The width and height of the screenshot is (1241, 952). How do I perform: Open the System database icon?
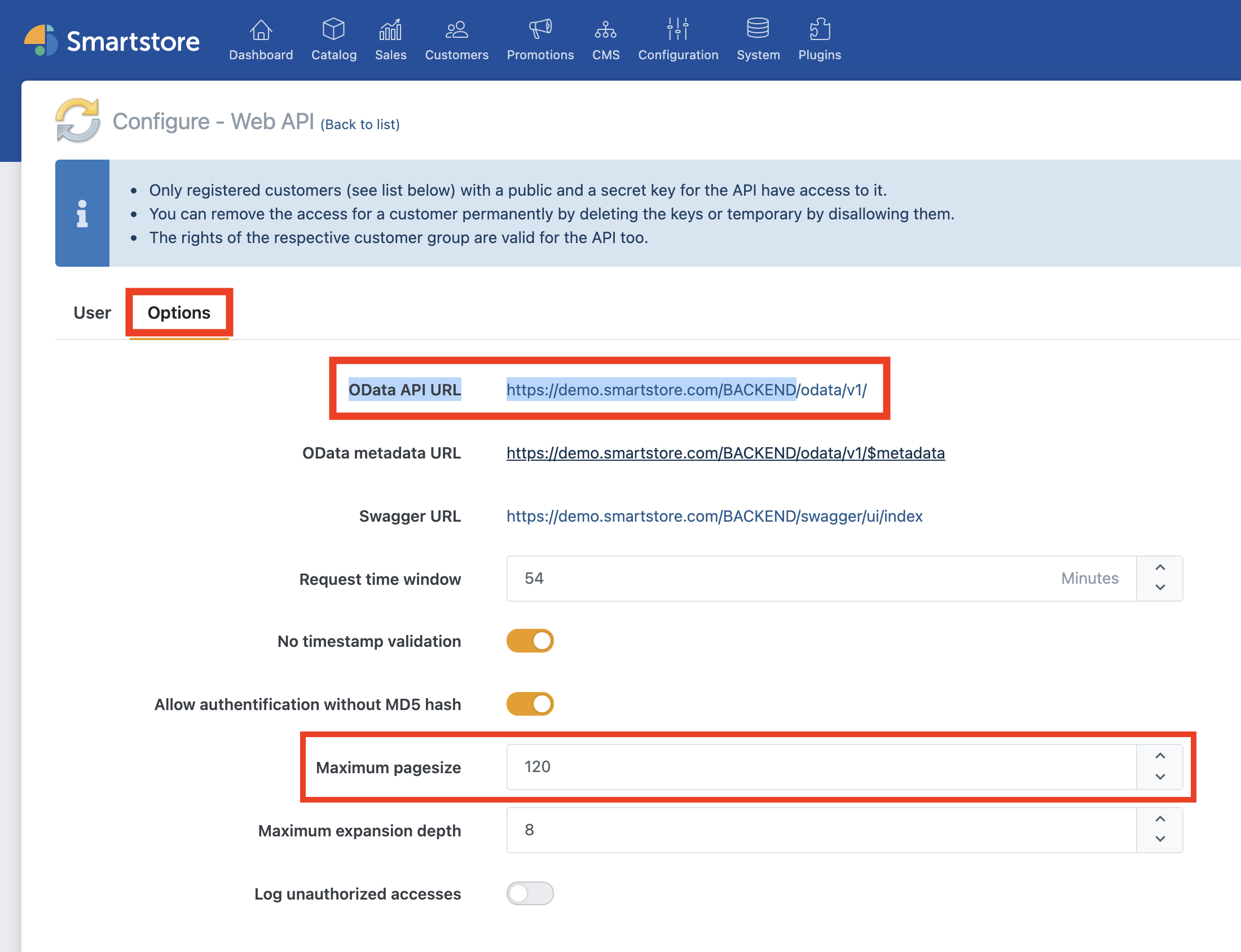tap(758, 28)
